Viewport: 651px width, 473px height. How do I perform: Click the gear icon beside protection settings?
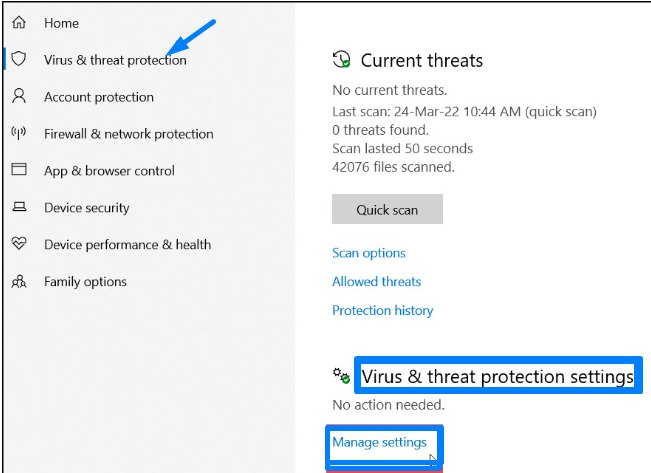[x=342, y=376]
